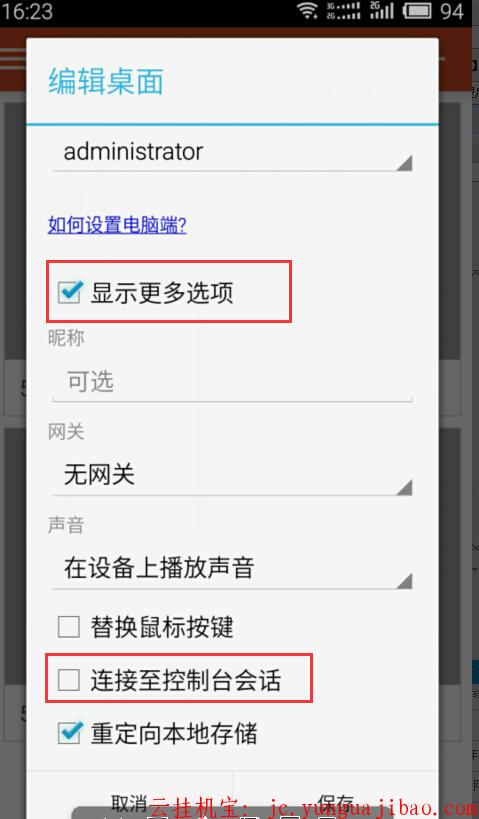479x819 pixels.
Task: Open 在设备上播放声音 sound dropdown
Action: click(x=232, y=569)
